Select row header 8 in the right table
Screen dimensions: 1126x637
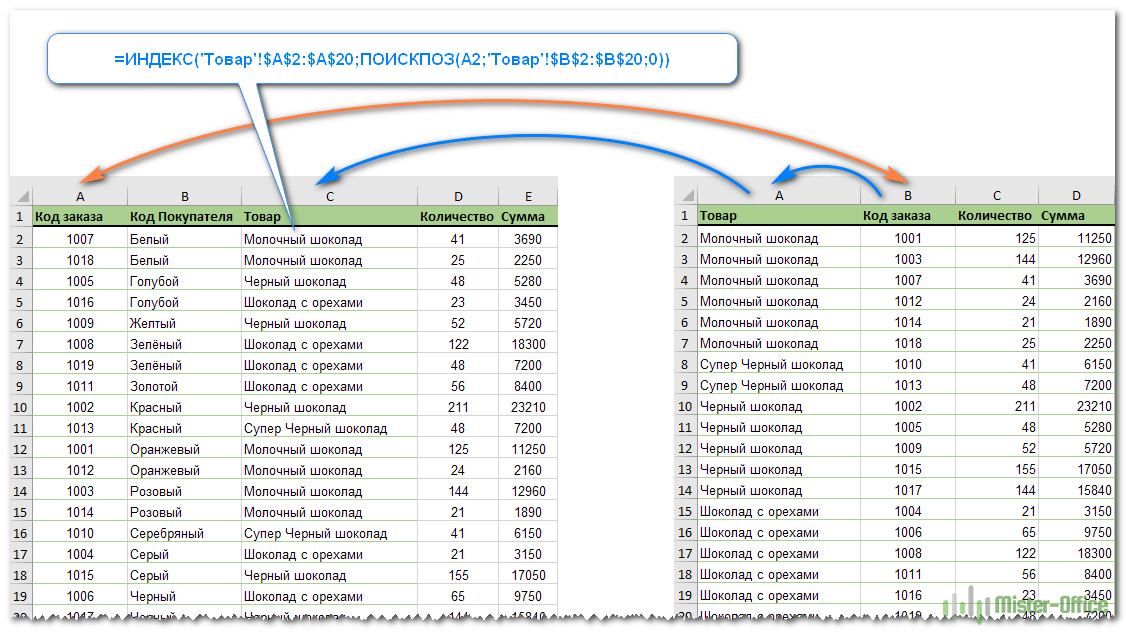(685, 365)
